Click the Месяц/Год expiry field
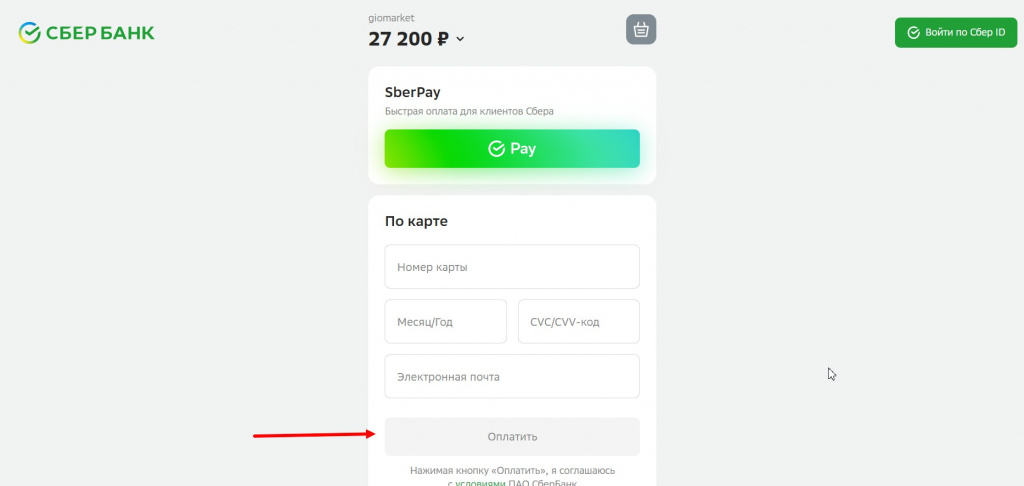 445,322
